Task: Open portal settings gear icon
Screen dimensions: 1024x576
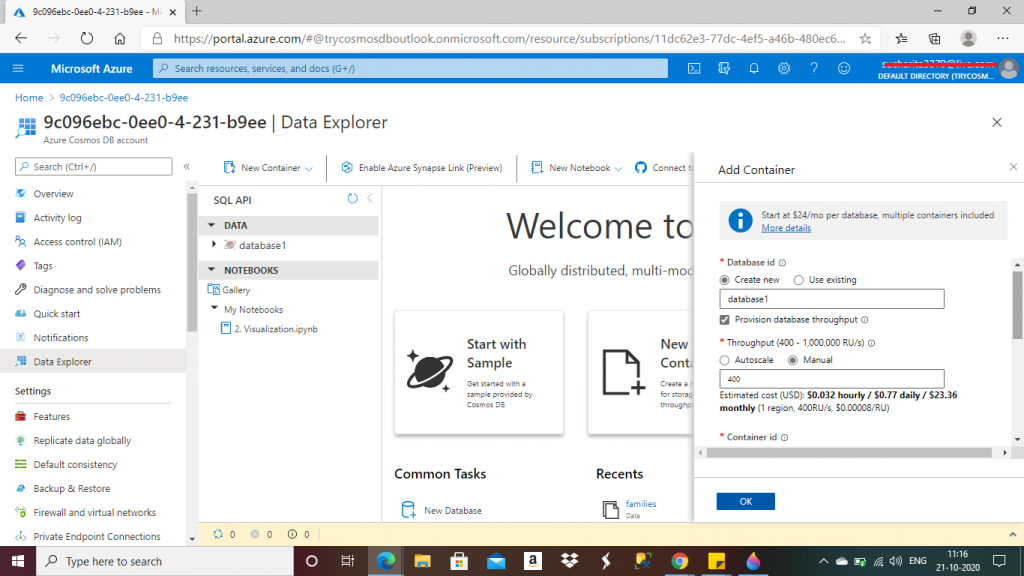Action: click(x=784, y=68)
